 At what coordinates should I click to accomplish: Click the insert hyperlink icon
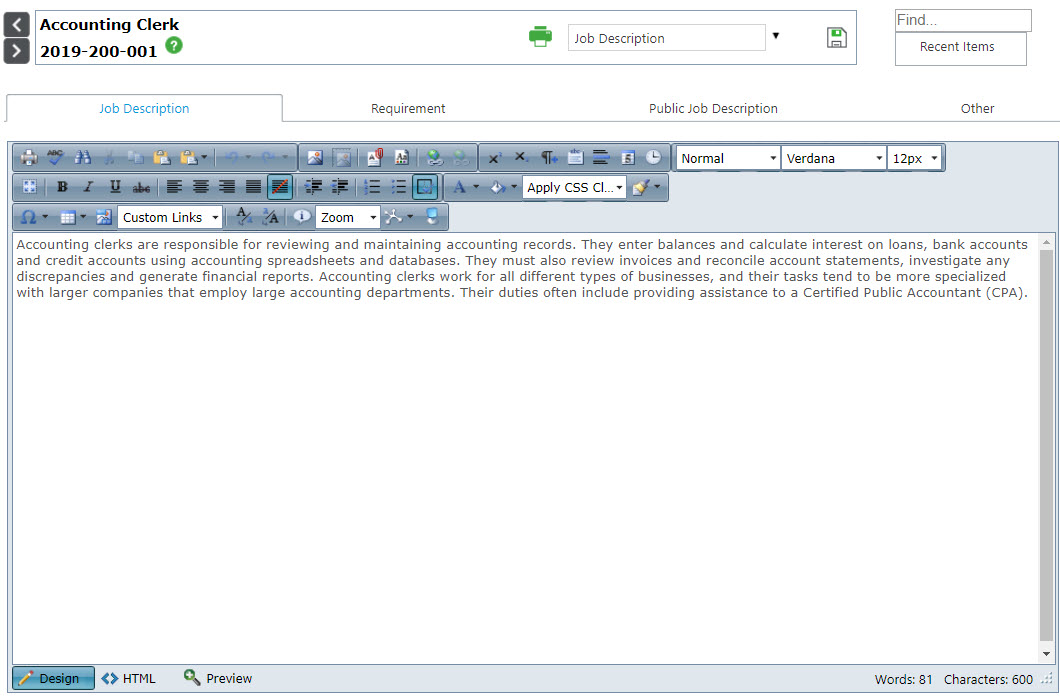(433, 157)
